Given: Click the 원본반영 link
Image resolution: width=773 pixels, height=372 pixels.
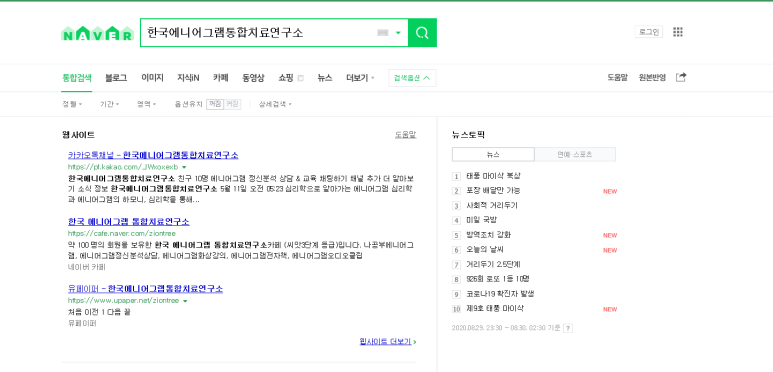Looking at the screenshot, I should pyautogui.click(x=652, y=78).
